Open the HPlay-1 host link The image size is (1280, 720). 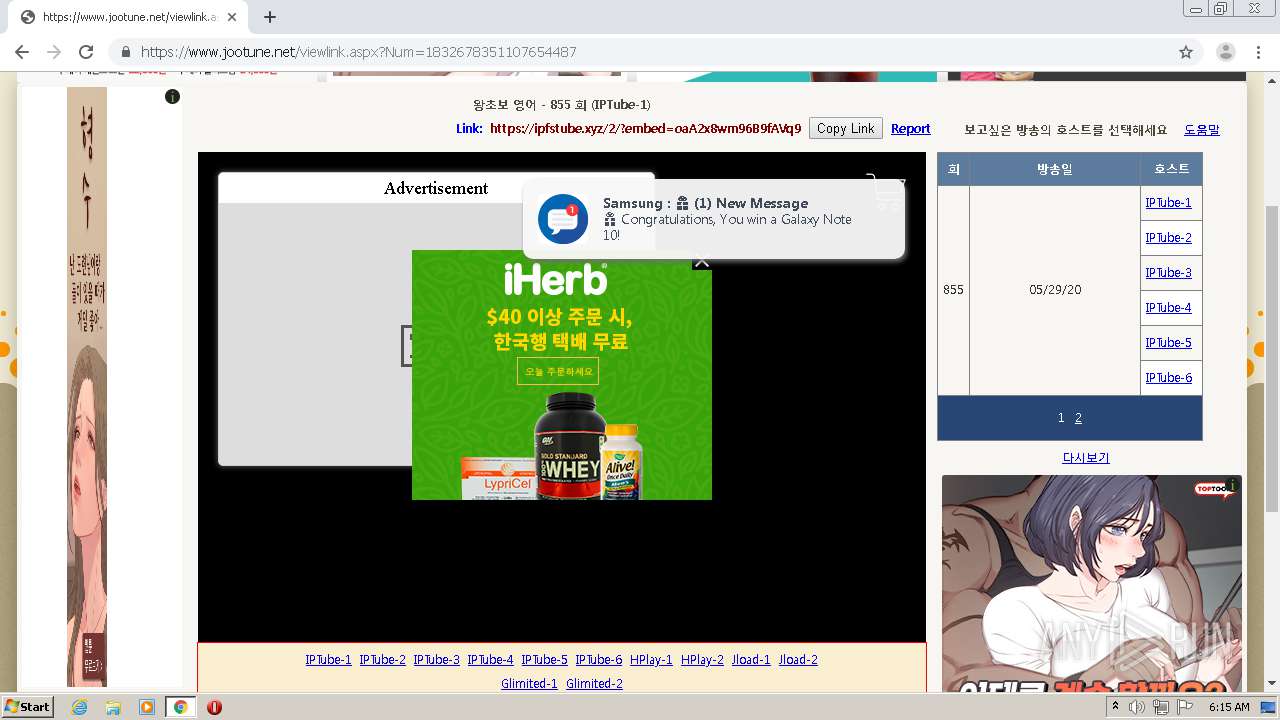tap(651, 660)
